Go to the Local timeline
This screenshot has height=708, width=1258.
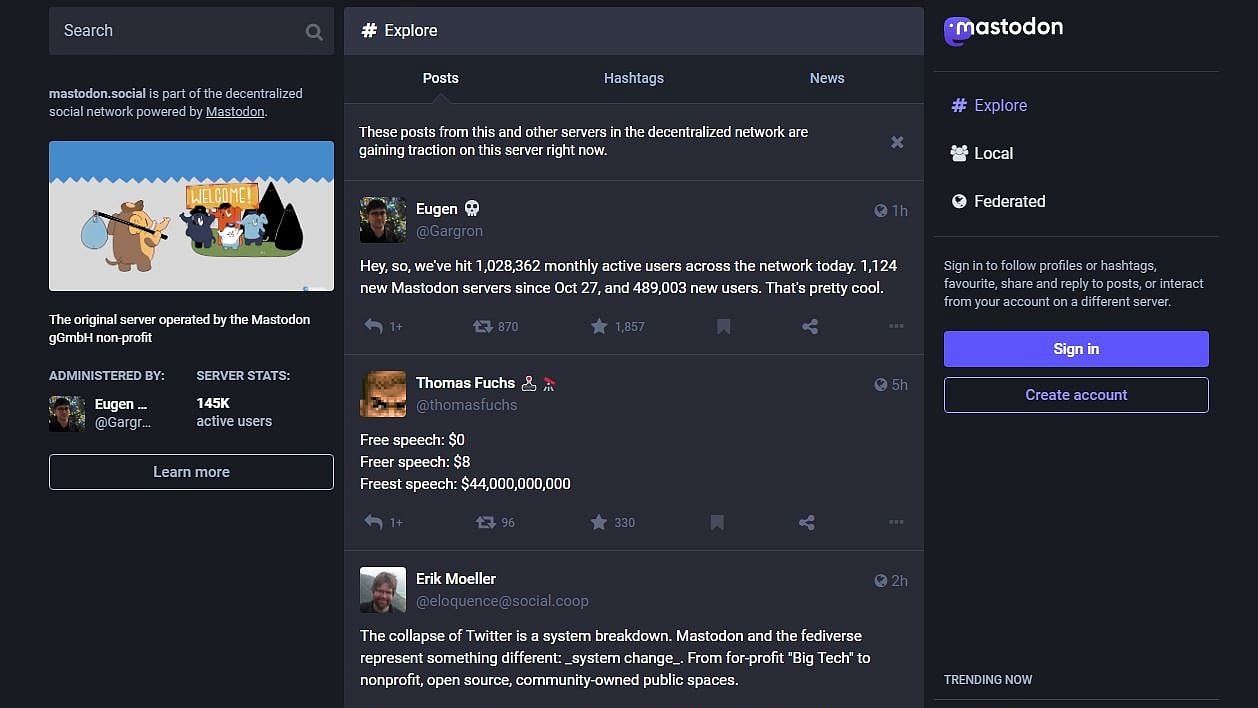coord(981,153)
